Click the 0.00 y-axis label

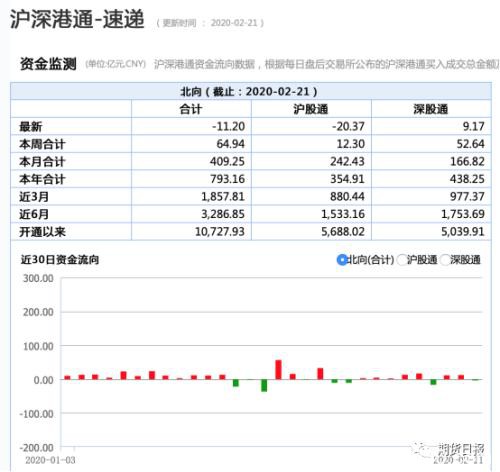click(43, 380)
